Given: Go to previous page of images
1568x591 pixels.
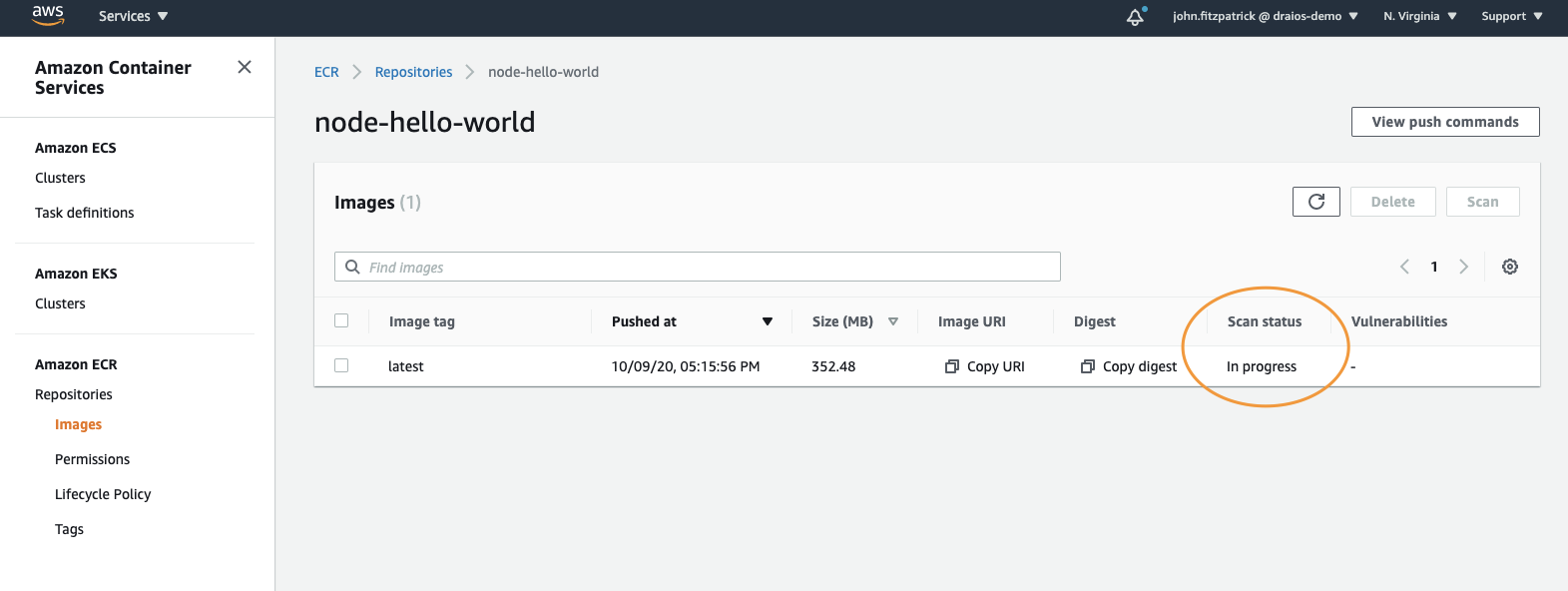Looking at the screenshot, I should [1404, 267].
